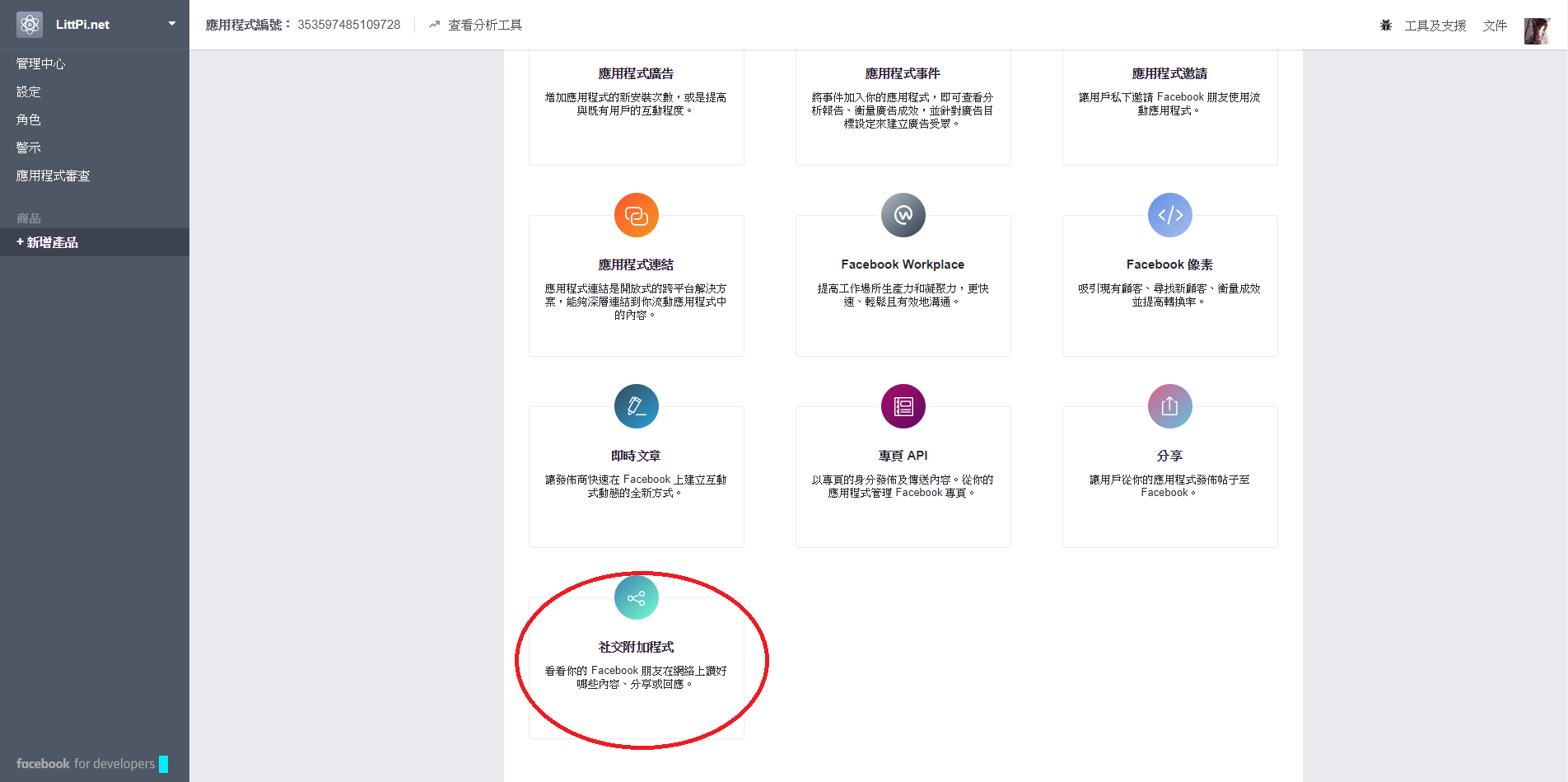Click the 分享 card title
The width and height of the screenshot is (1568, 782).
pos(1169,456)
